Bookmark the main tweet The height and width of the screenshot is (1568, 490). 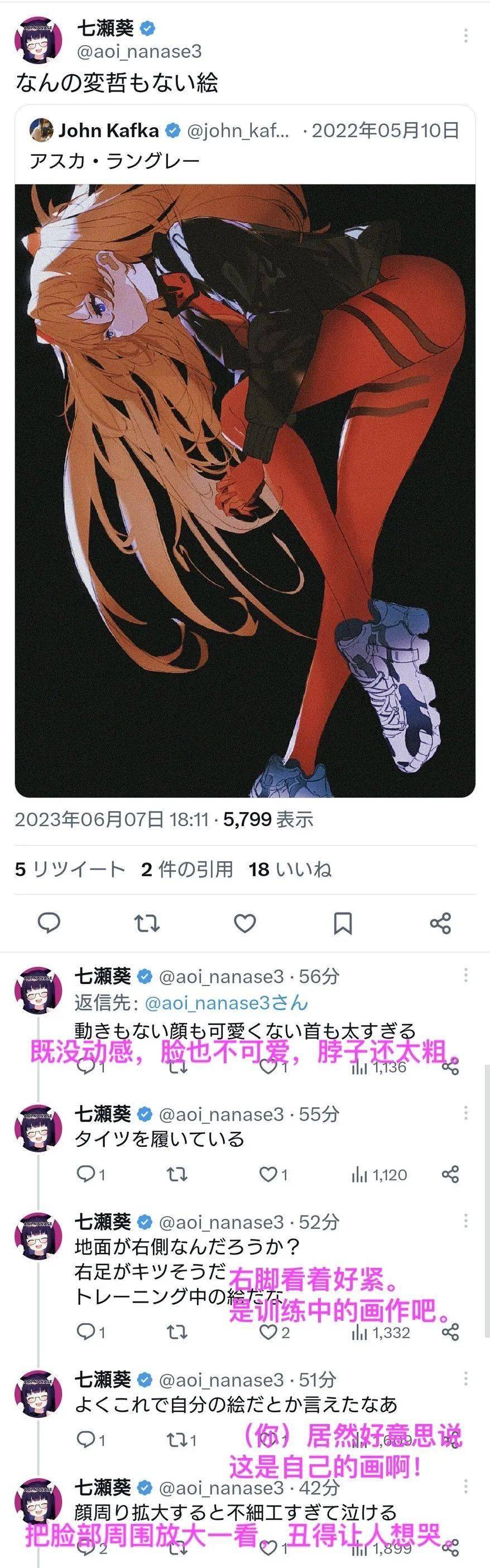click(x=343, y=923)
